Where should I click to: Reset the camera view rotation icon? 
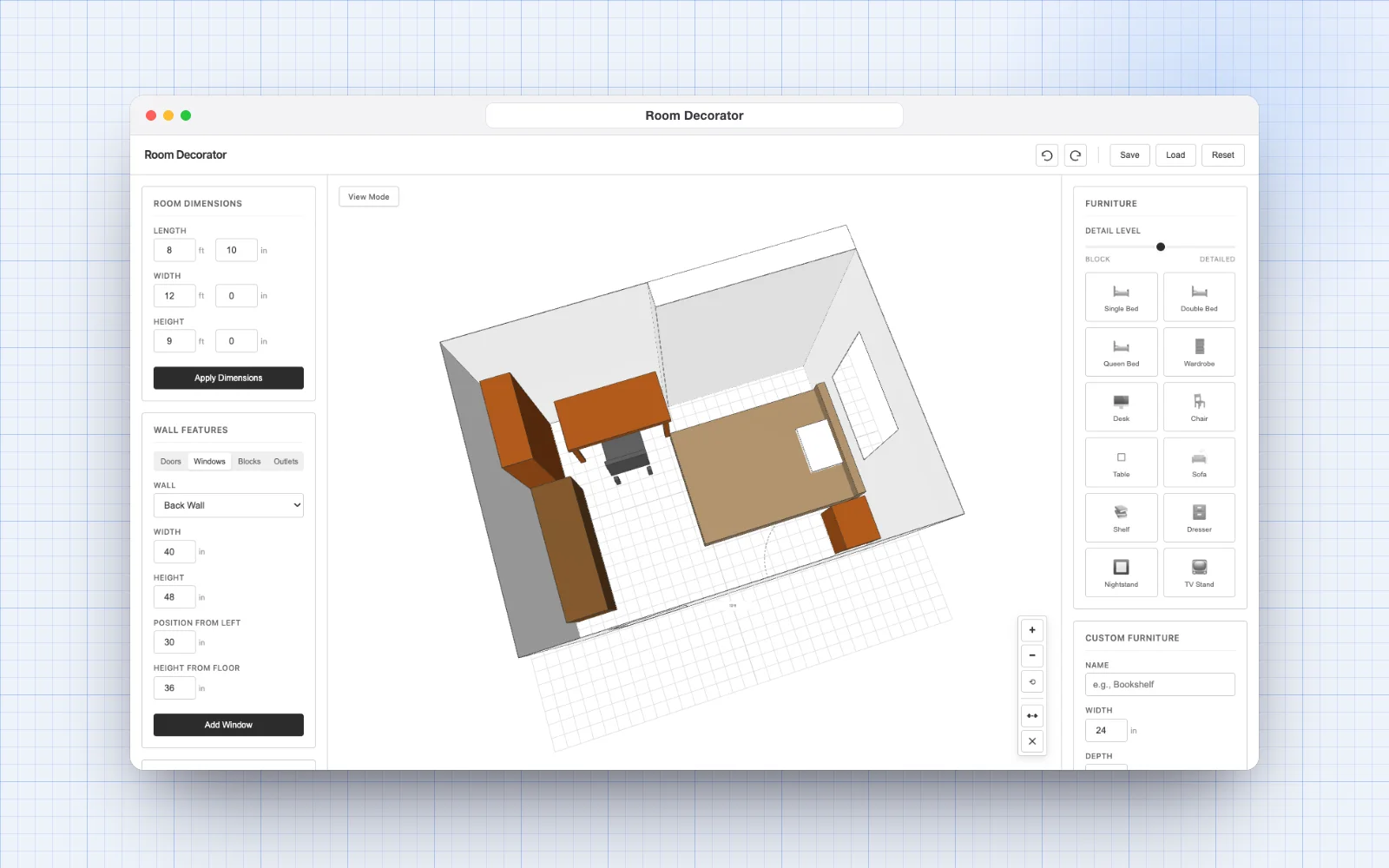click(1032, 681)
